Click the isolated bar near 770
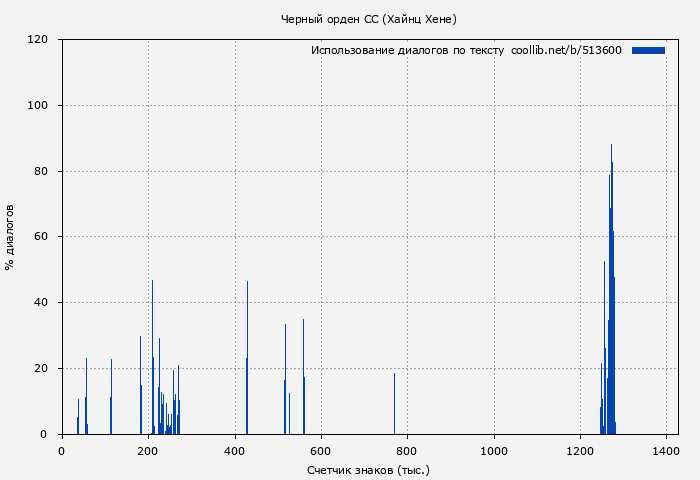The height and width of the screenshot is (480, 700). click(394, 404)
